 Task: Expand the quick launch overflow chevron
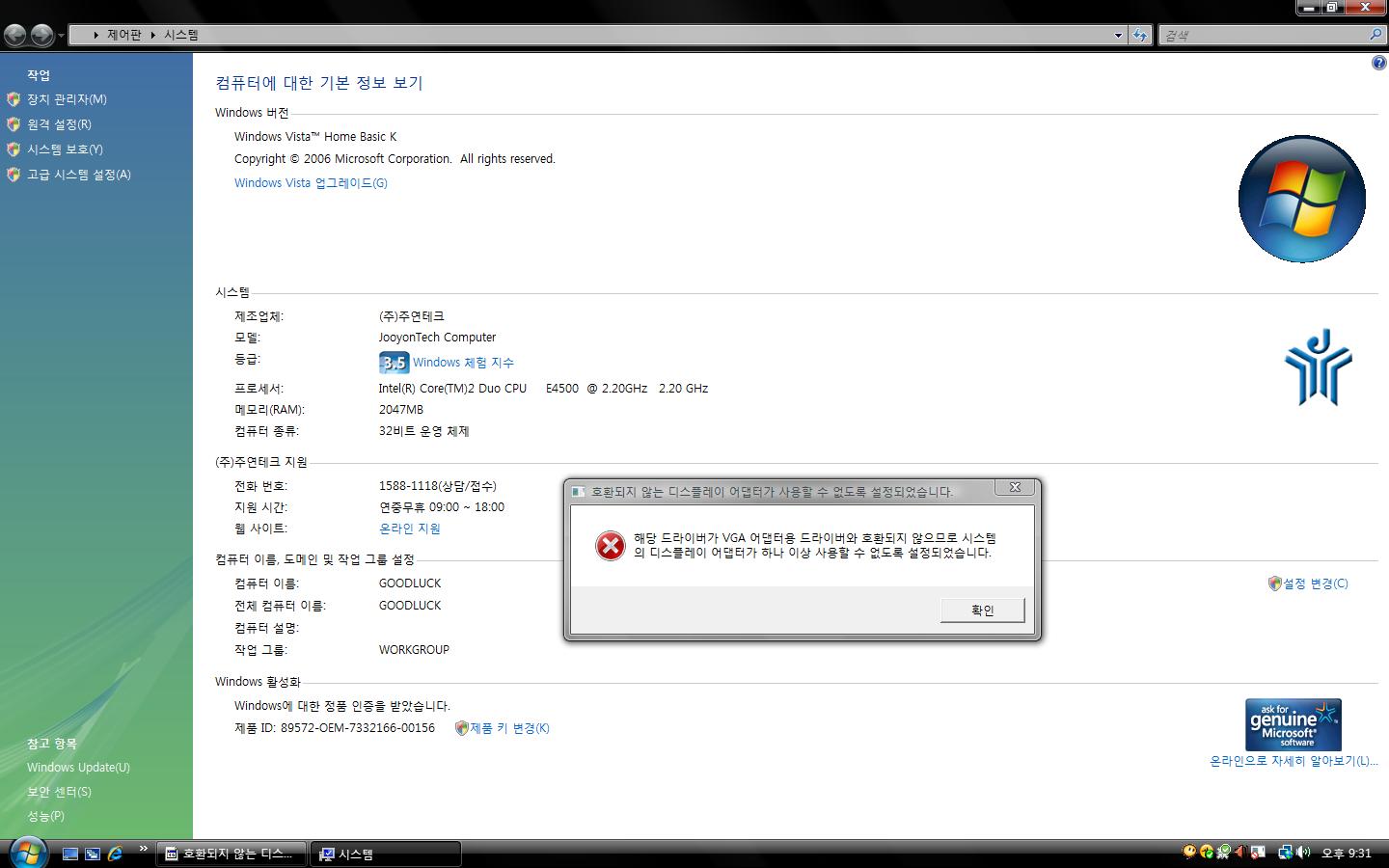[x=144, y=849]
